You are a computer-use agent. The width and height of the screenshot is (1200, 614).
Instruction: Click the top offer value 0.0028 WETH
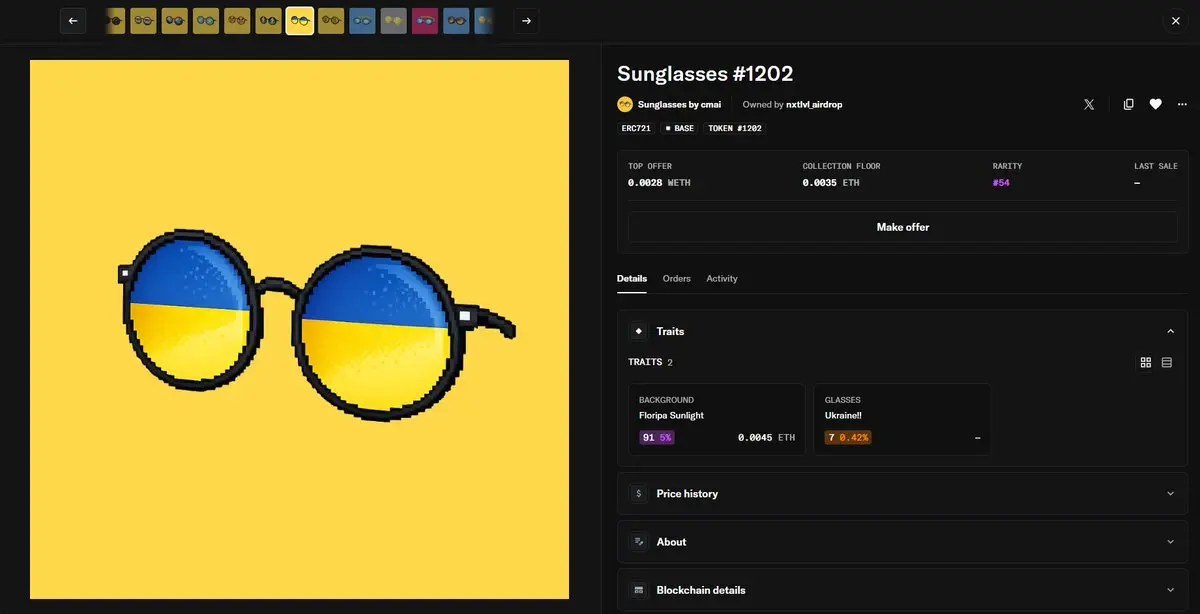(x=659, y=183)
